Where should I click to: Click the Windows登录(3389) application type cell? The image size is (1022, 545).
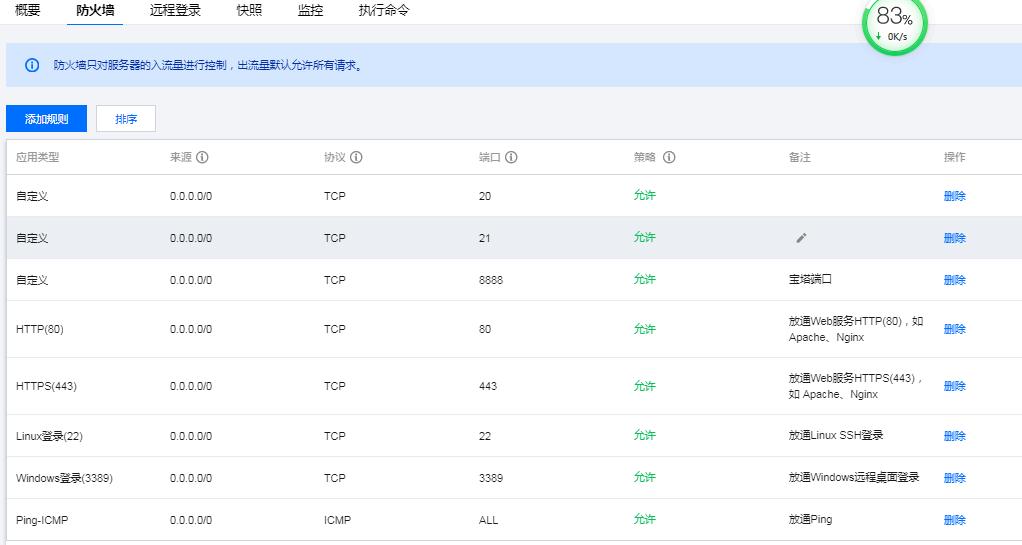(65, 478)
